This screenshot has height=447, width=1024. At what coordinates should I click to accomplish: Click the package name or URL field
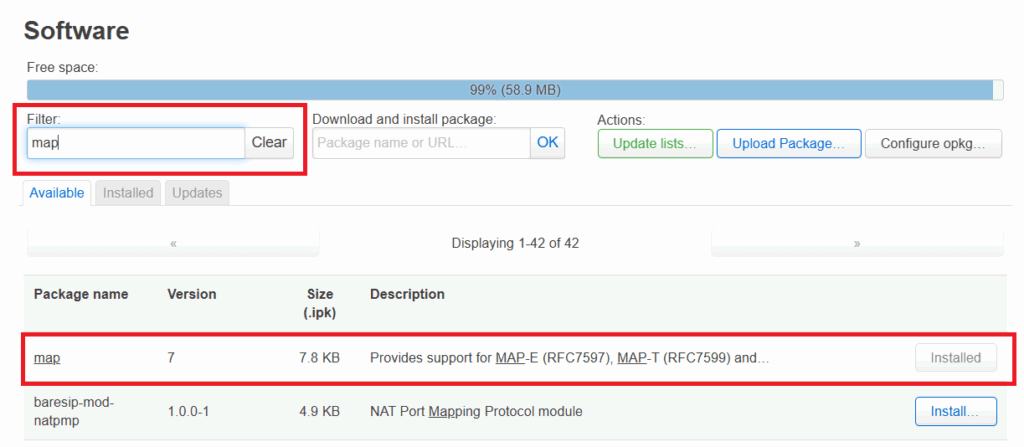[421, 143]
